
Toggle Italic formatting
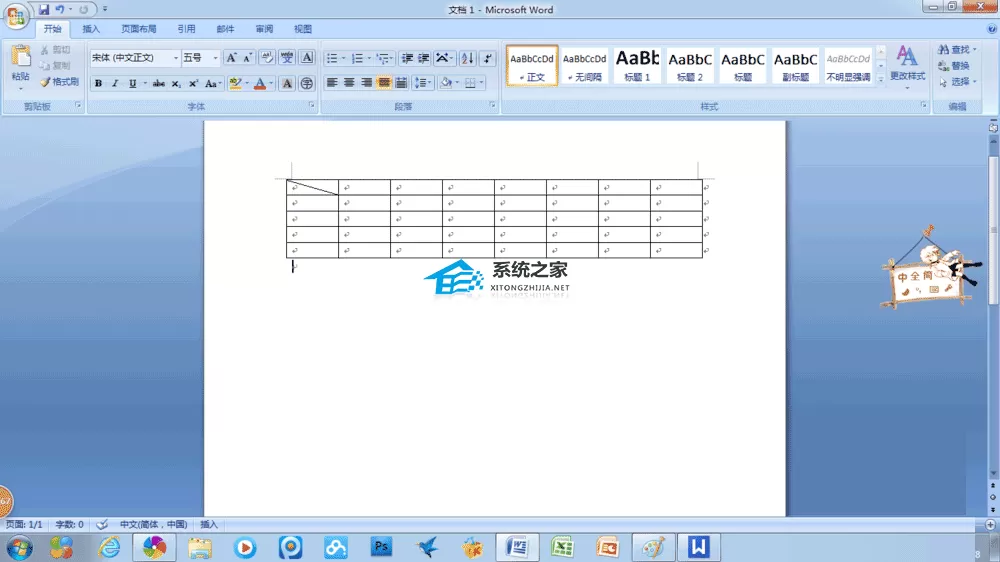115,84
